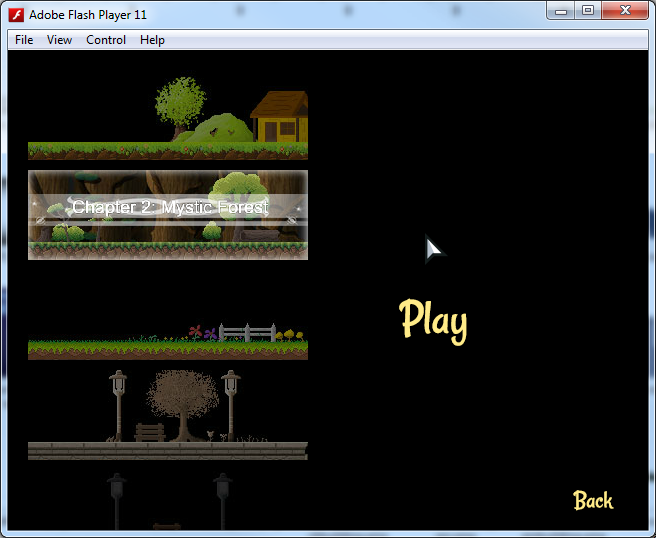Maximize the Flash Player window
Viewport: 656px width, 538px height.
click(587, 11)
